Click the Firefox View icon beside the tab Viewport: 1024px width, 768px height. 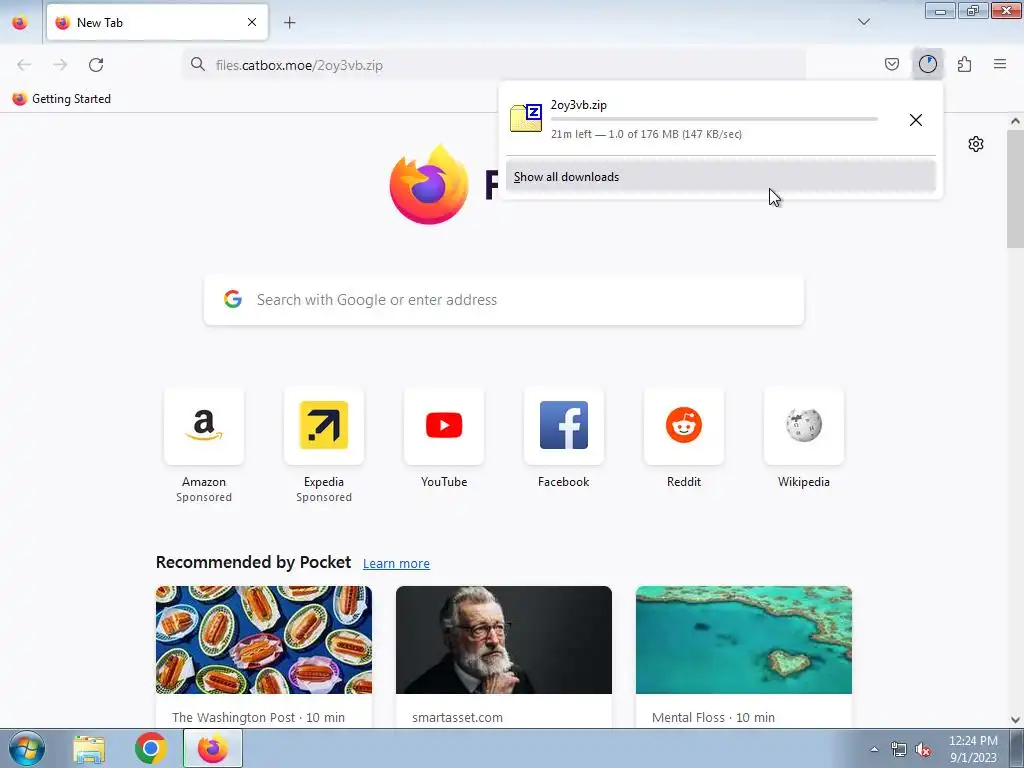tap(20, 22)
